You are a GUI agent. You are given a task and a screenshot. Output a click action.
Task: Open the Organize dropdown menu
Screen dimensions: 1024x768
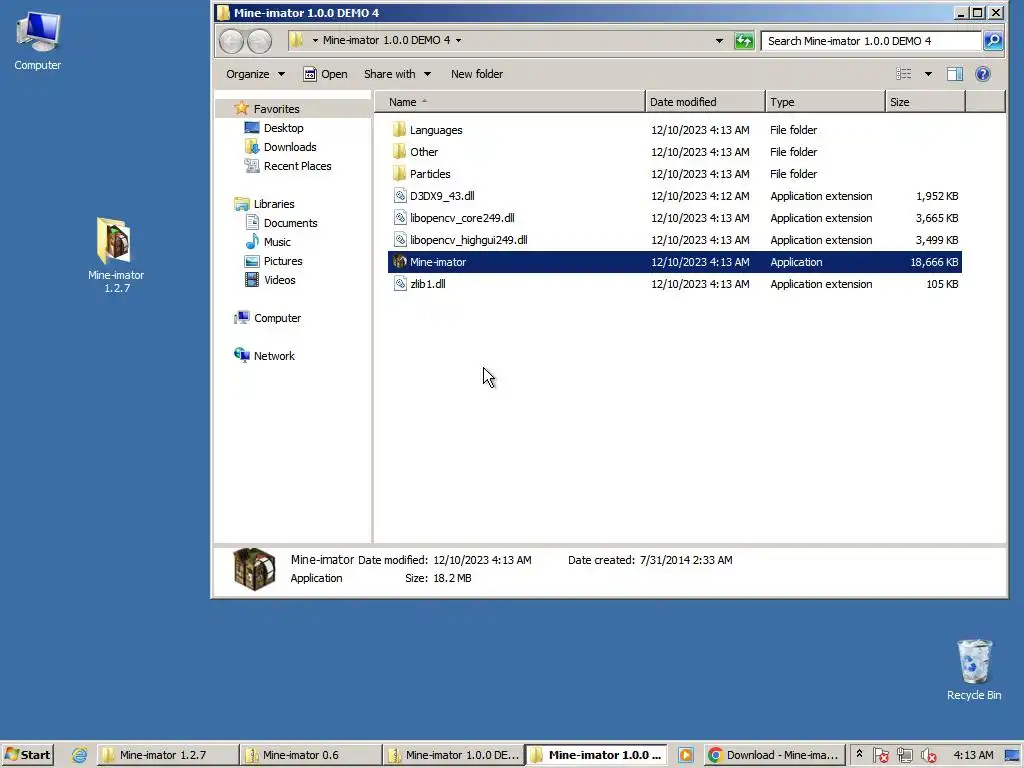click(255, 74)
